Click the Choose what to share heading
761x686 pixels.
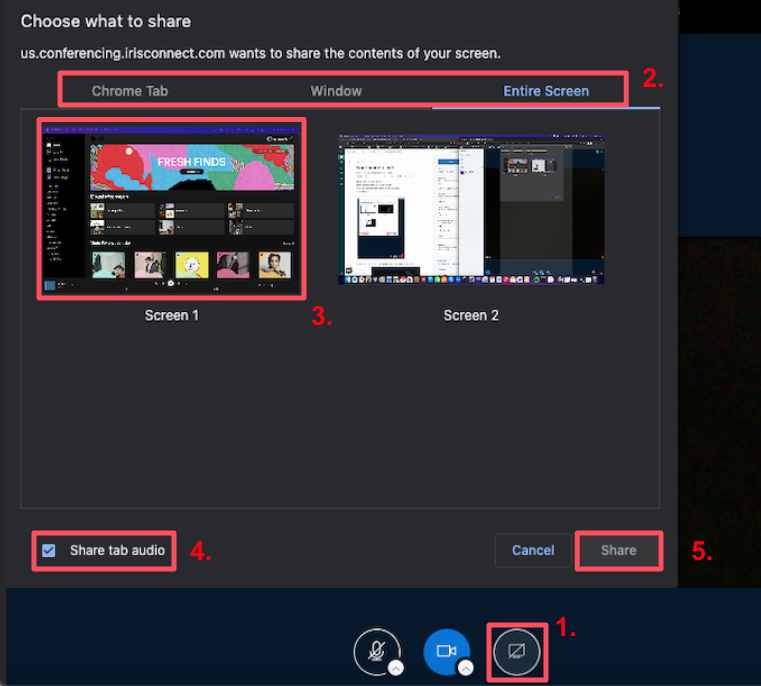pos(106,21)
